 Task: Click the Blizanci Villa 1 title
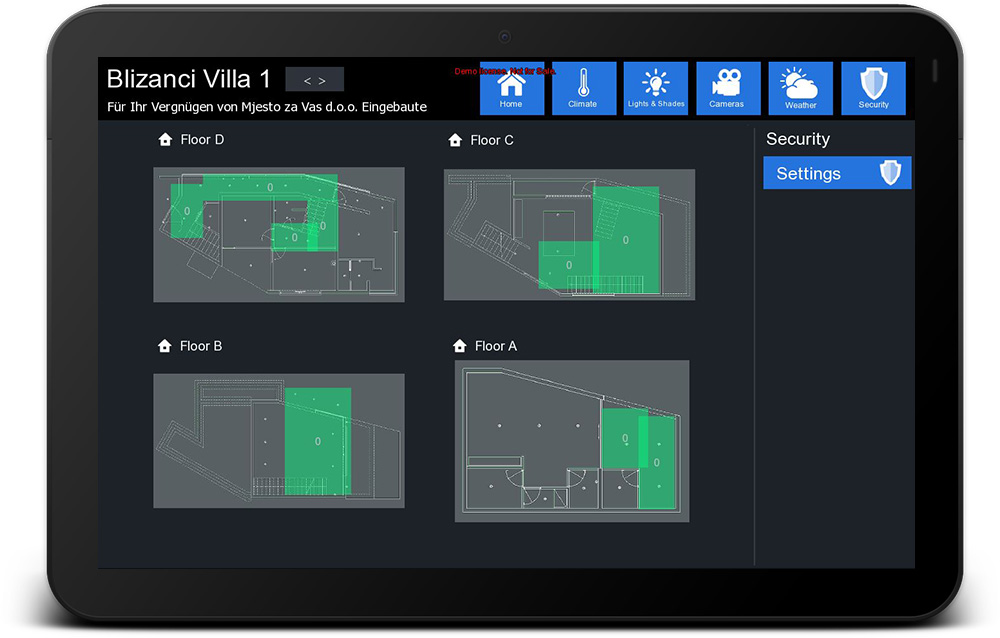(188, 79)
